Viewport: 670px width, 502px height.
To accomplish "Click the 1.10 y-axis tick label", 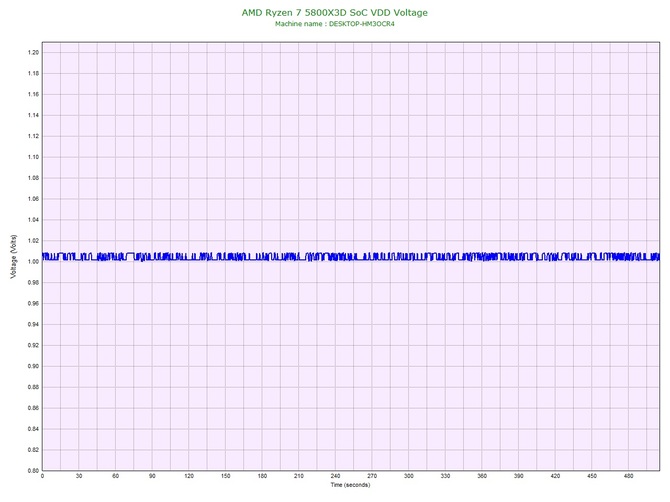I will click(33, 157).
